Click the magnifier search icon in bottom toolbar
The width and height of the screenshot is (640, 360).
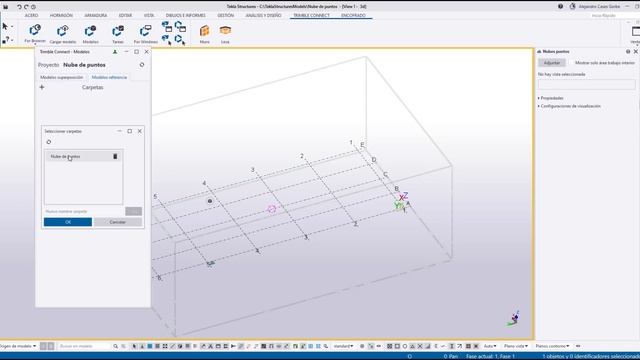(116, 346)
